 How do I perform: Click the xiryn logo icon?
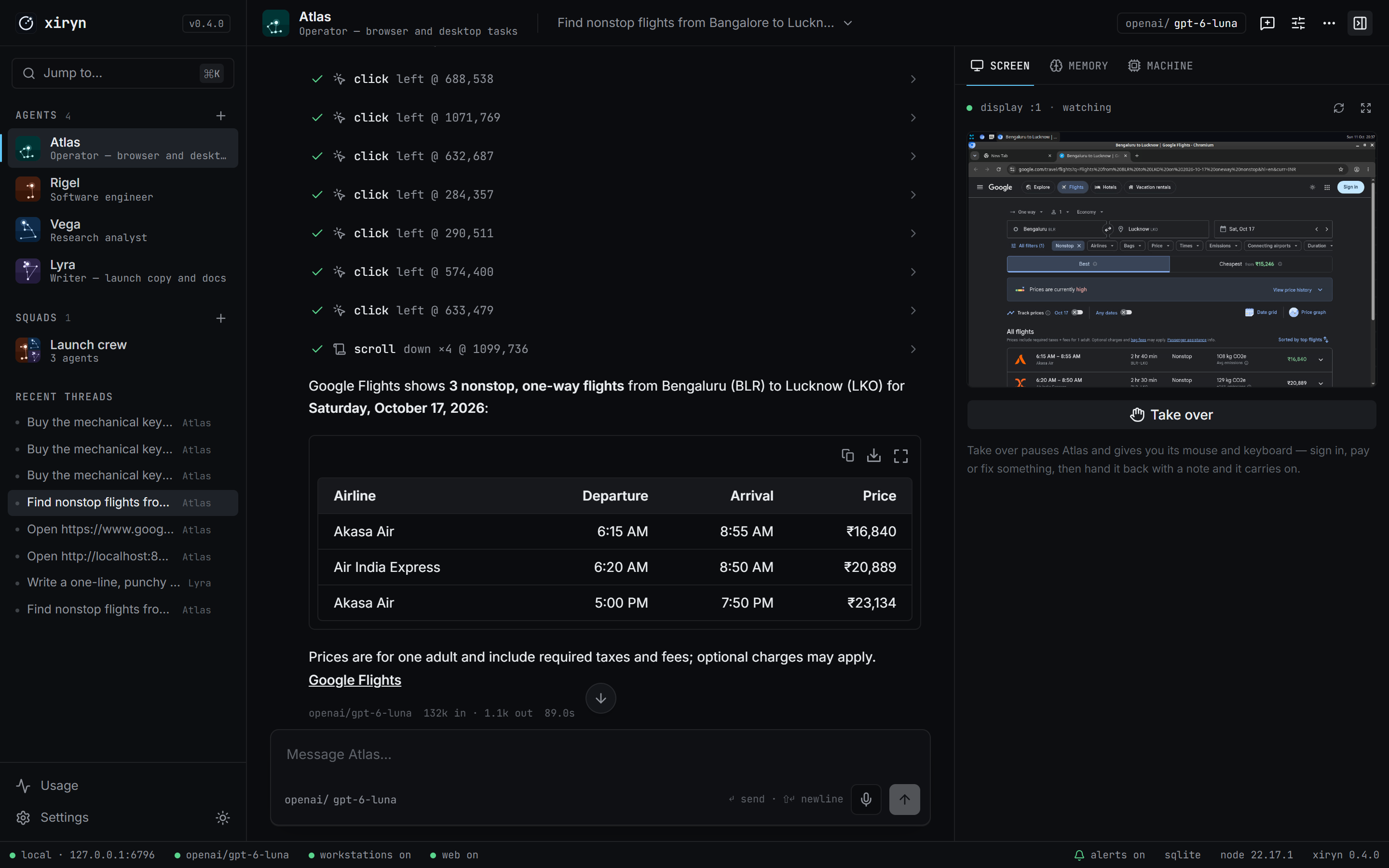[27, 23]
